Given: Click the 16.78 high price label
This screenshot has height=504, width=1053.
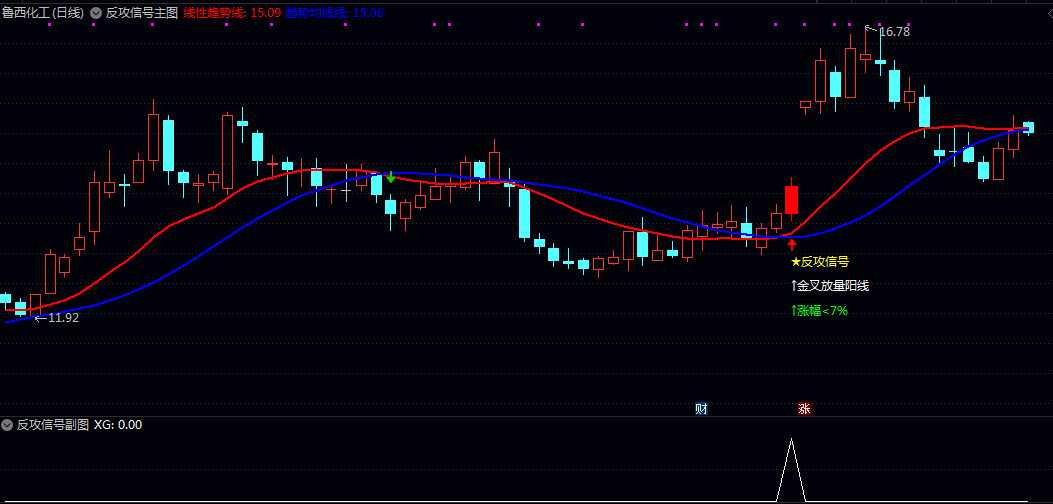Looking at the screenshot, I should 894,32.
